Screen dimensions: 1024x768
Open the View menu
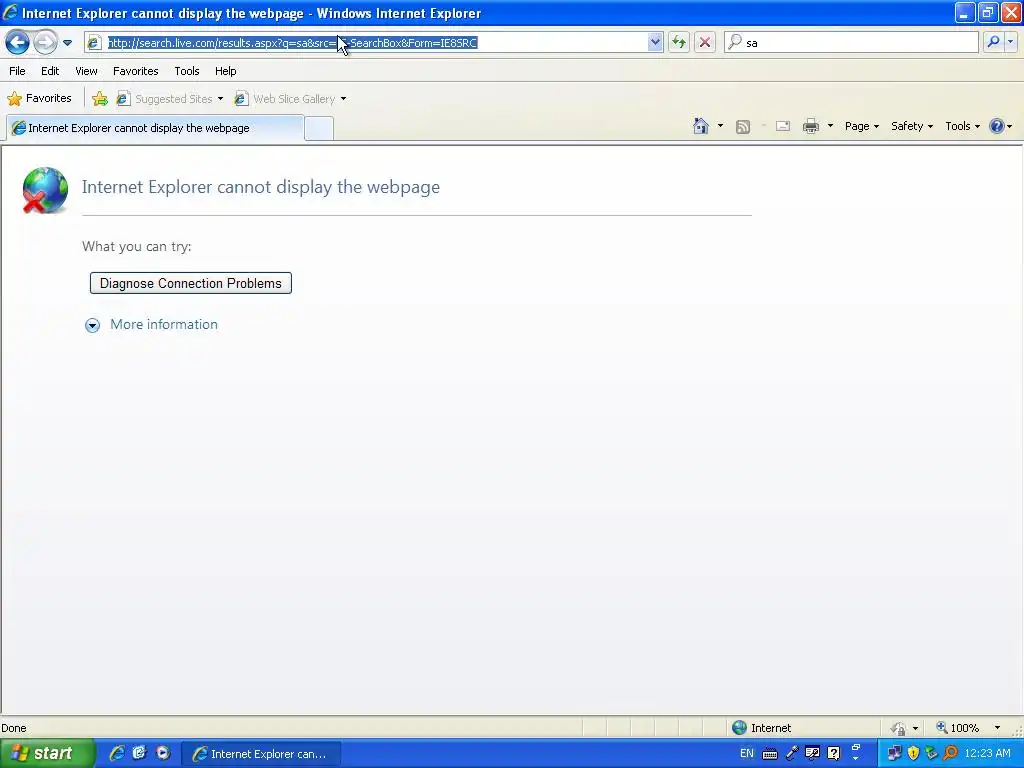pyautogui.click(x=86, y=71)
